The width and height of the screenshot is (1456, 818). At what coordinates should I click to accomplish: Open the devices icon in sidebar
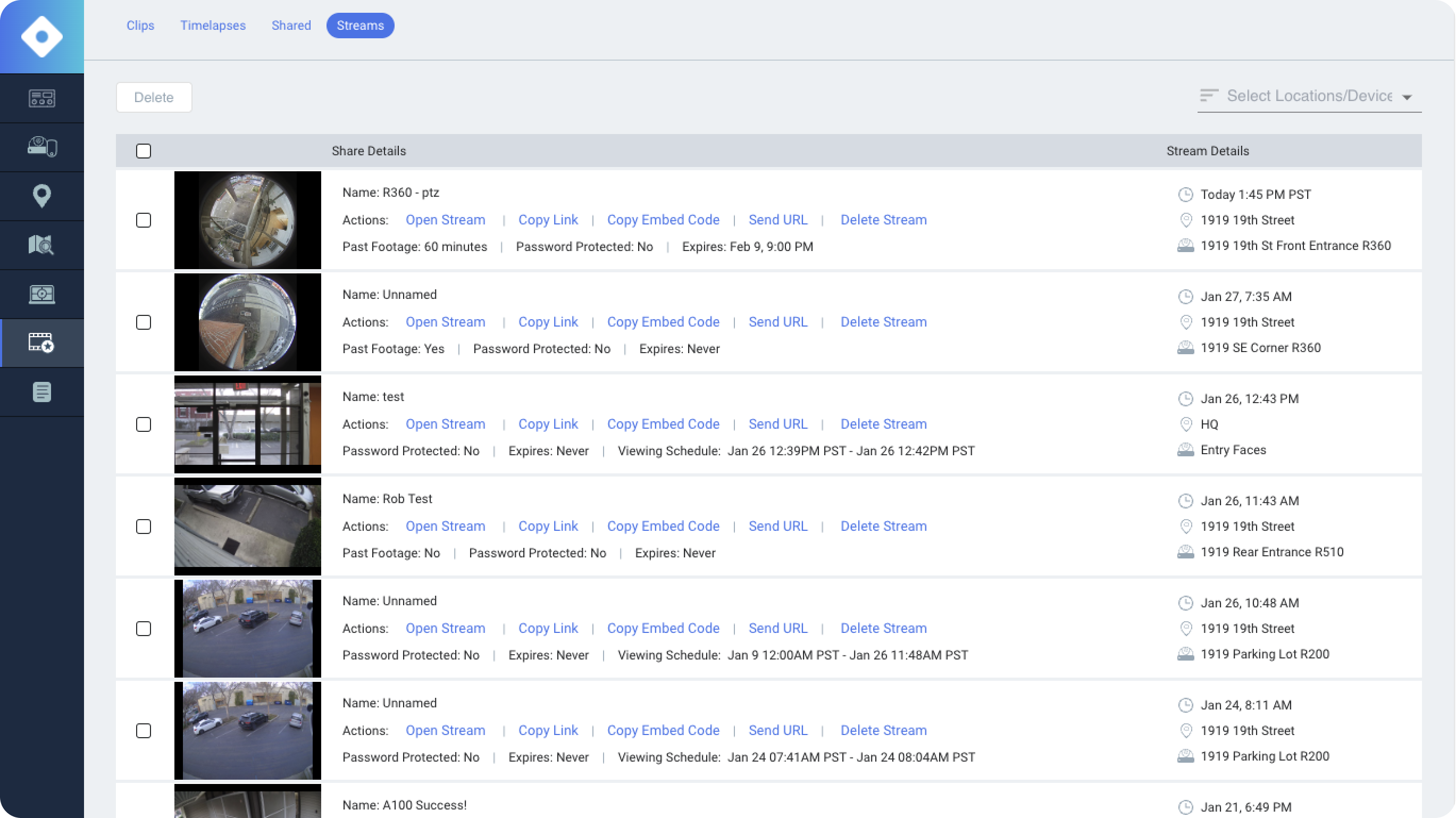point(42,147)
